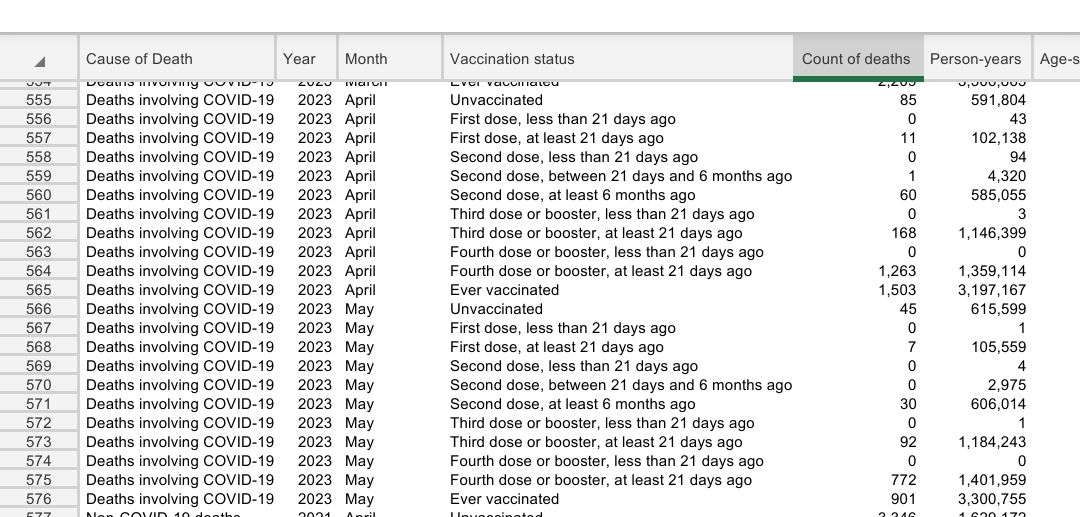Image resolution: width=1080 pixels, height=517 pixels.
Task: Click Ever vaccinated cell in row 576
Action: pos(504,499)
